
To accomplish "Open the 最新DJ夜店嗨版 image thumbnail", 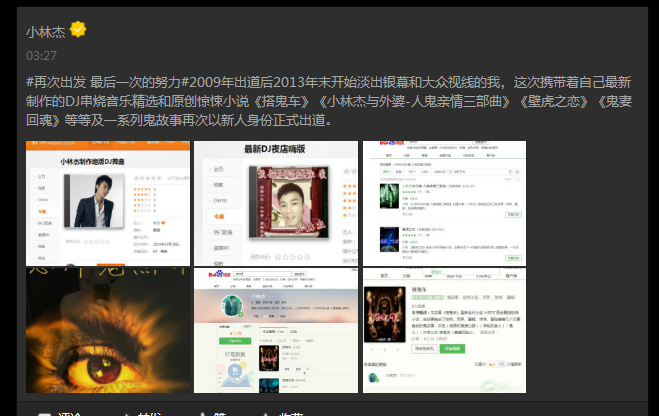I will tap(276, 203).
